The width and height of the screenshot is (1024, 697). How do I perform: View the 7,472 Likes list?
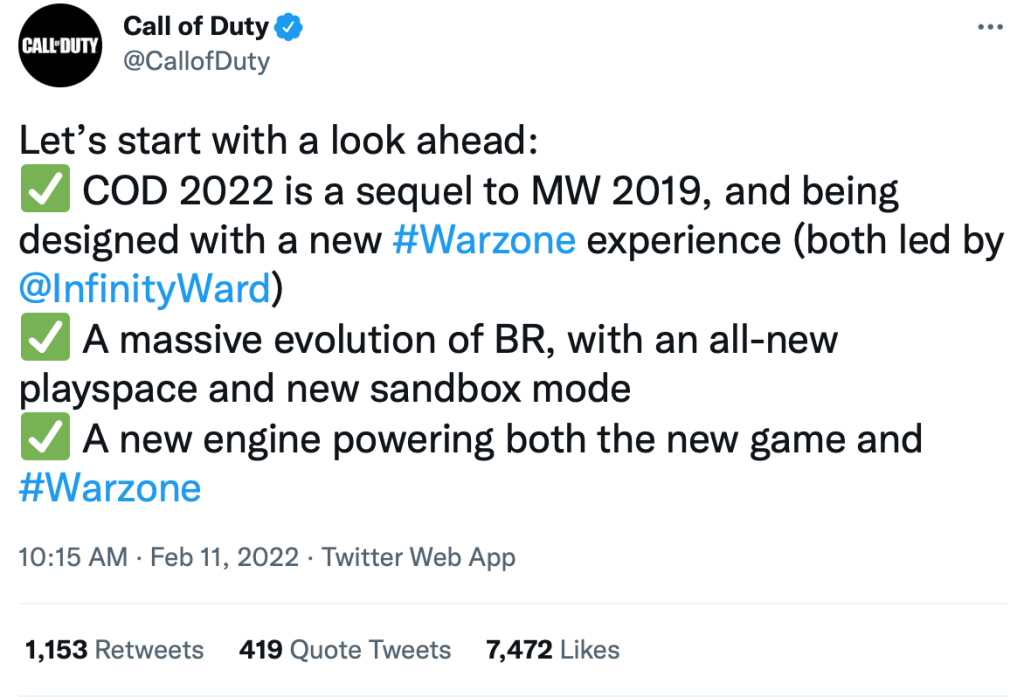click(552, 649)
